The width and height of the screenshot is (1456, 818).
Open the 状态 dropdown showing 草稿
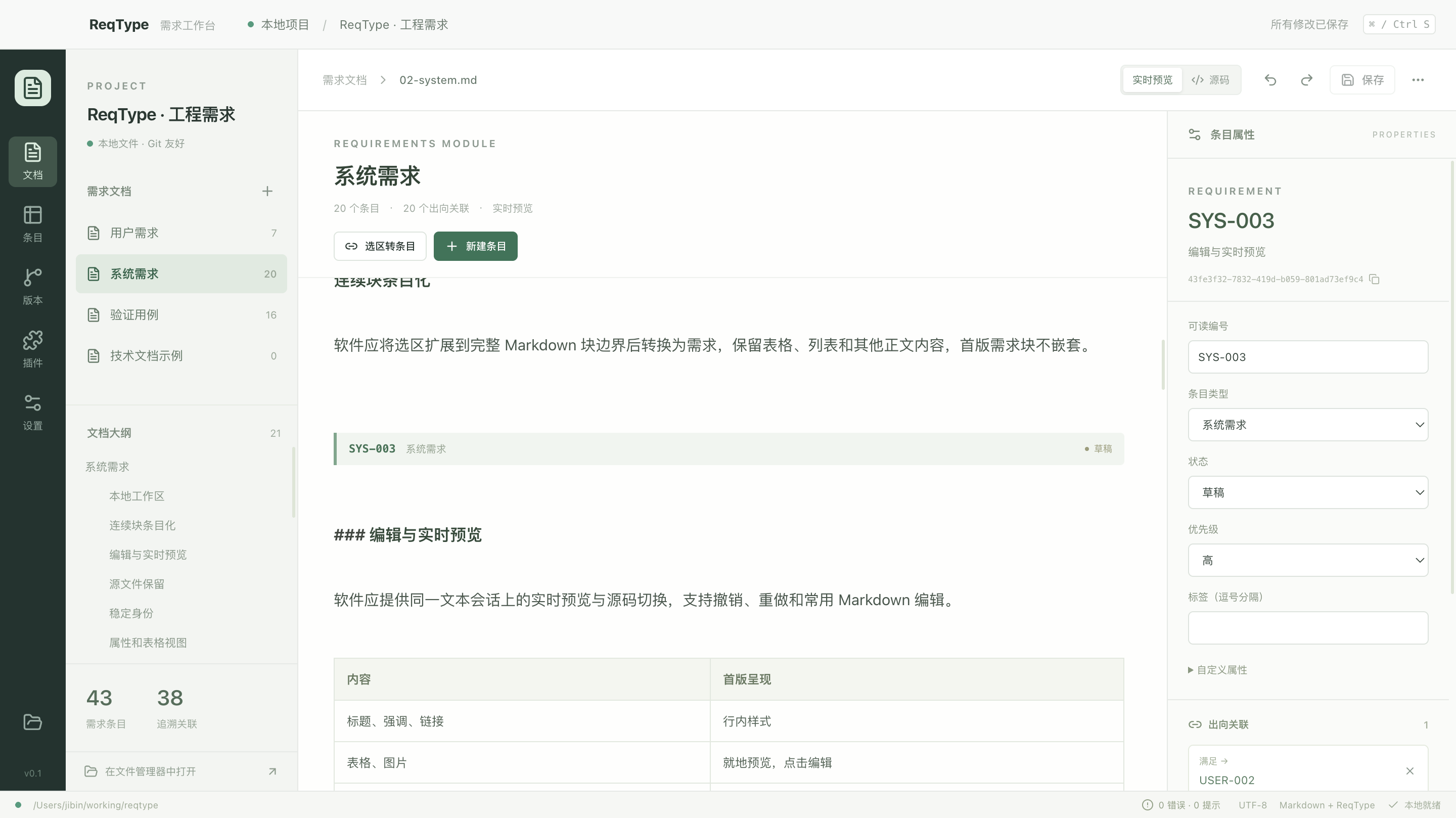(1308, 492)
